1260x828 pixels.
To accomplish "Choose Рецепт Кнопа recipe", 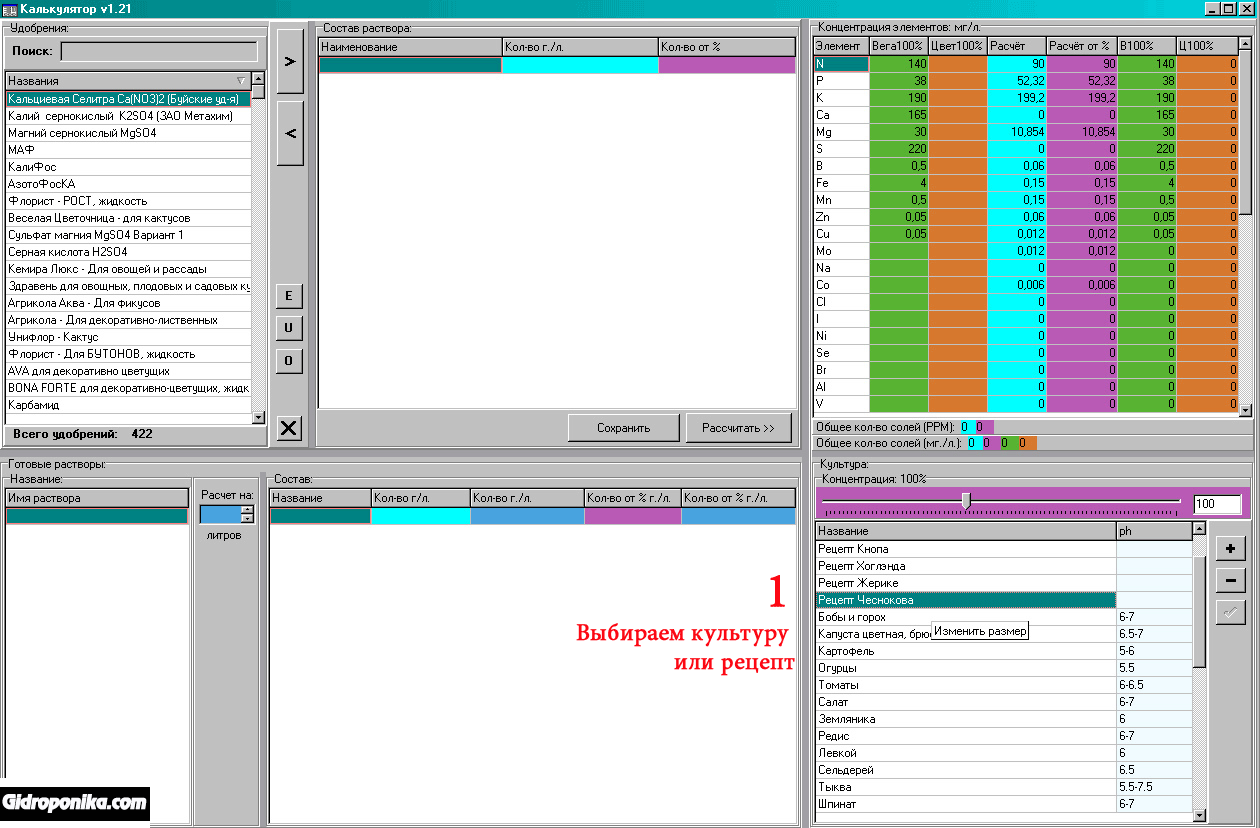I will (966, 549).
